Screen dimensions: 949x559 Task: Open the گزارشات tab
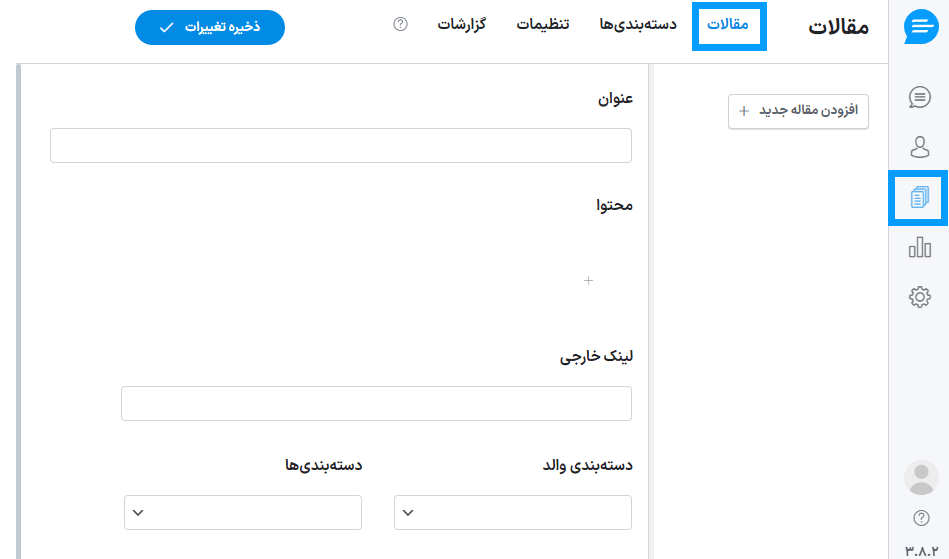(462, 25)
